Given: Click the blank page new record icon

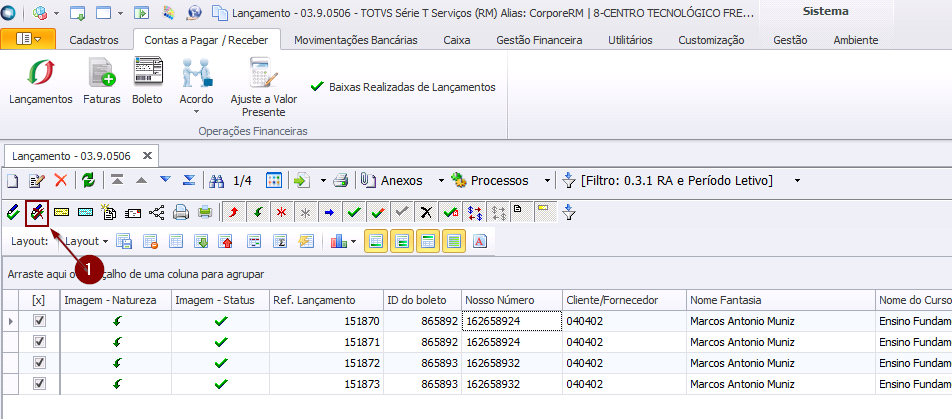Looking at the screenshot, I should tap(13, 181).
